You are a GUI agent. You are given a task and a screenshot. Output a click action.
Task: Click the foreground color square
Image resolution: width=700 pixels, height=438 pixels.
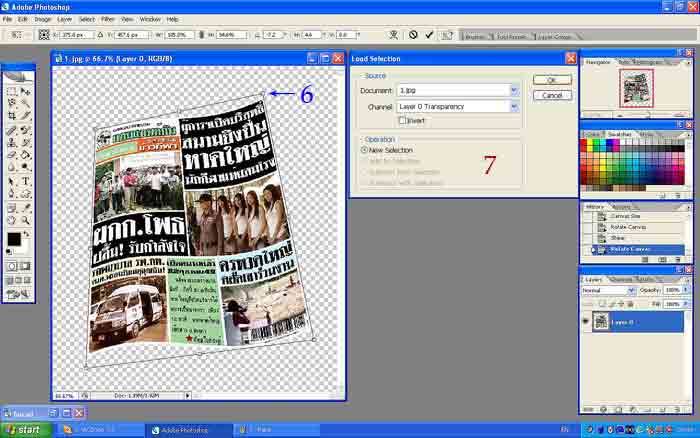[x=14, y=240]
